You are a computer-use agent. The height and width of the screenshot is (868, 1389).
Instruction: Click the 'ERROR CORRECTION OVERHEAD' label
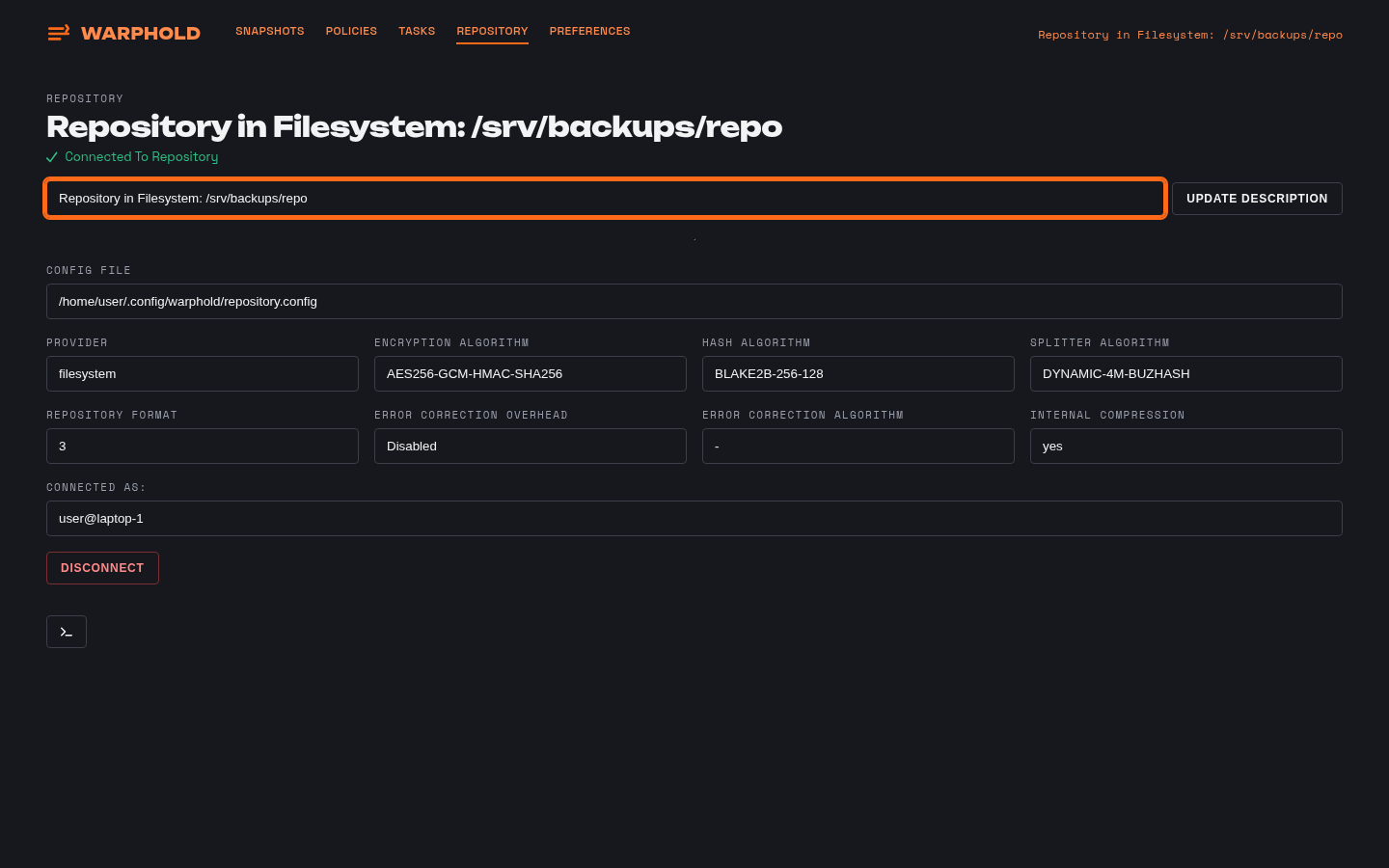(x=472, y=416)
